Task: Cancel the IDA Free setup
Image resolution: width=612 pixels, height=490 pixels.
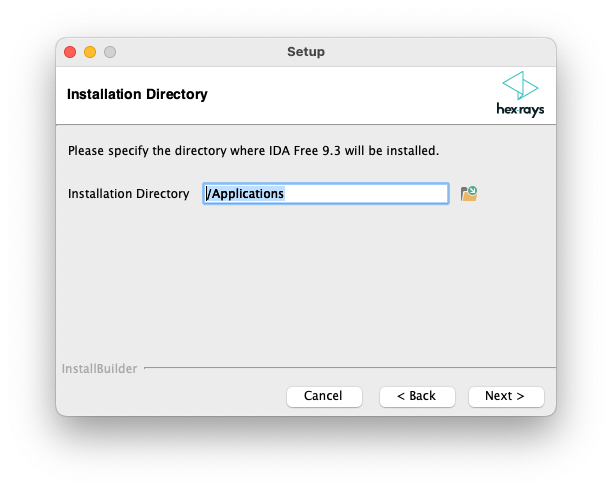Action: point(323,396)
